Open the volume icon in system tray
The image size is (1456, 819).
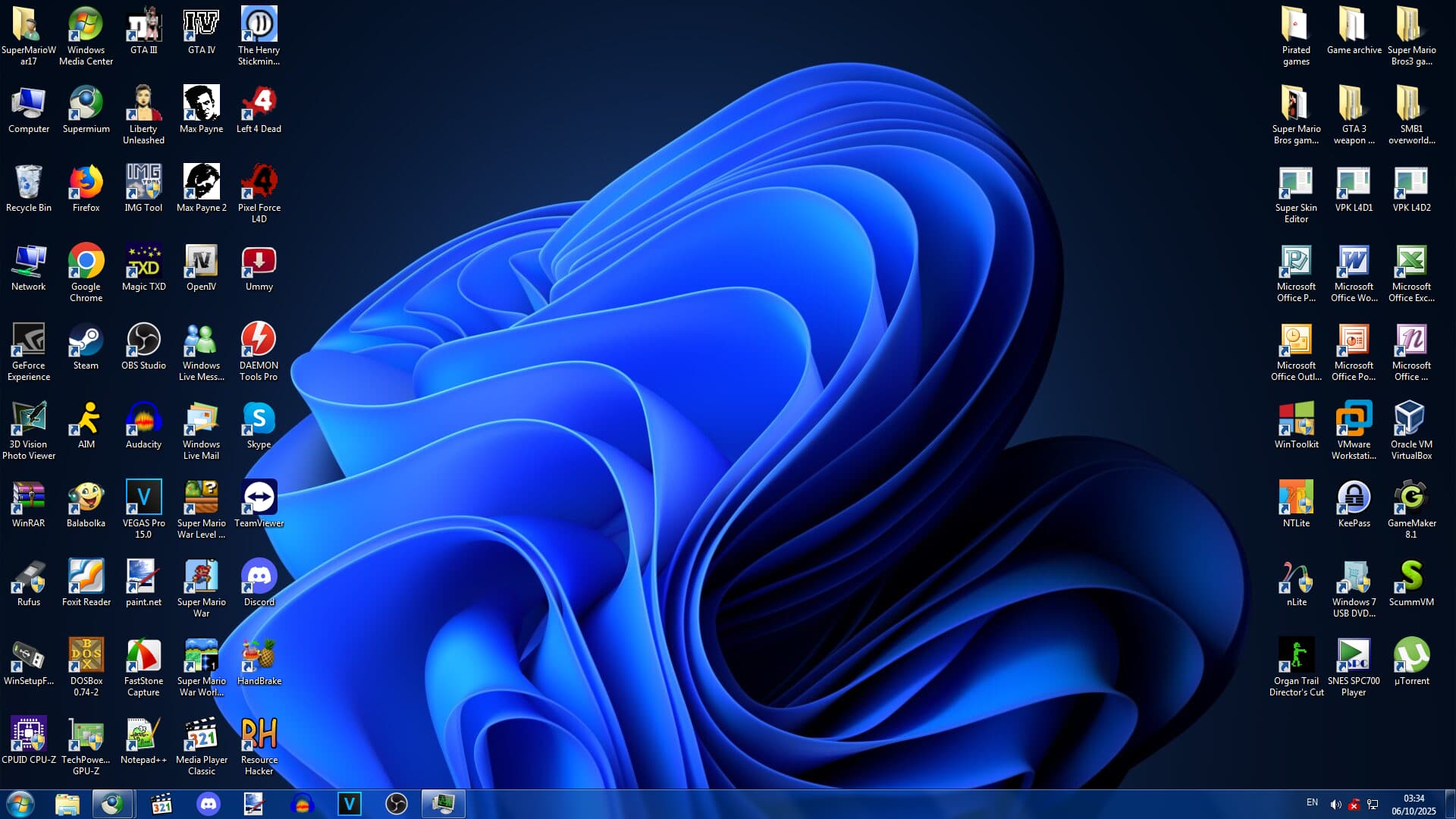click(x=1335, y=805)
